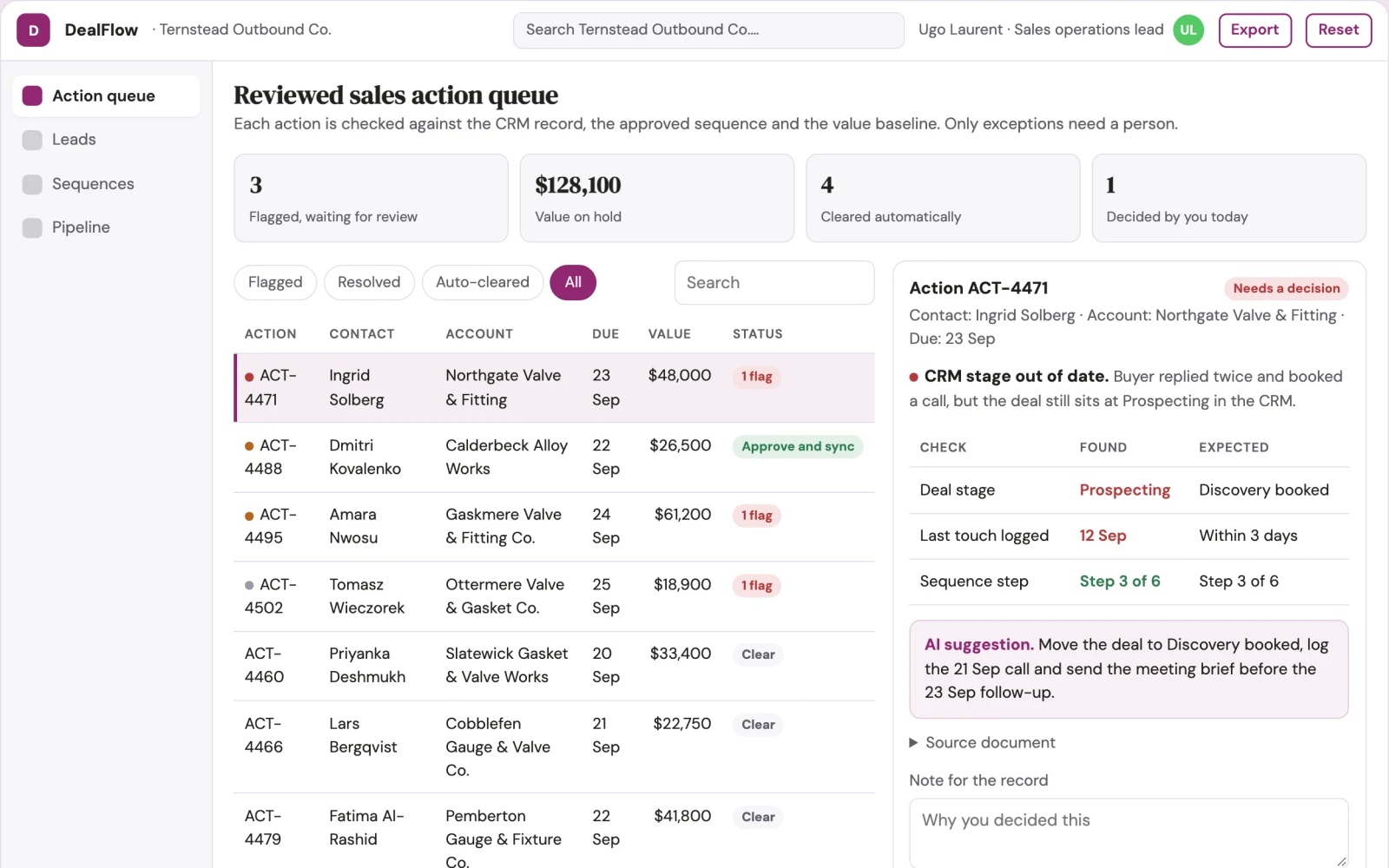Select account Ottermere Valve & Gasket Co.

pos(505,596)
